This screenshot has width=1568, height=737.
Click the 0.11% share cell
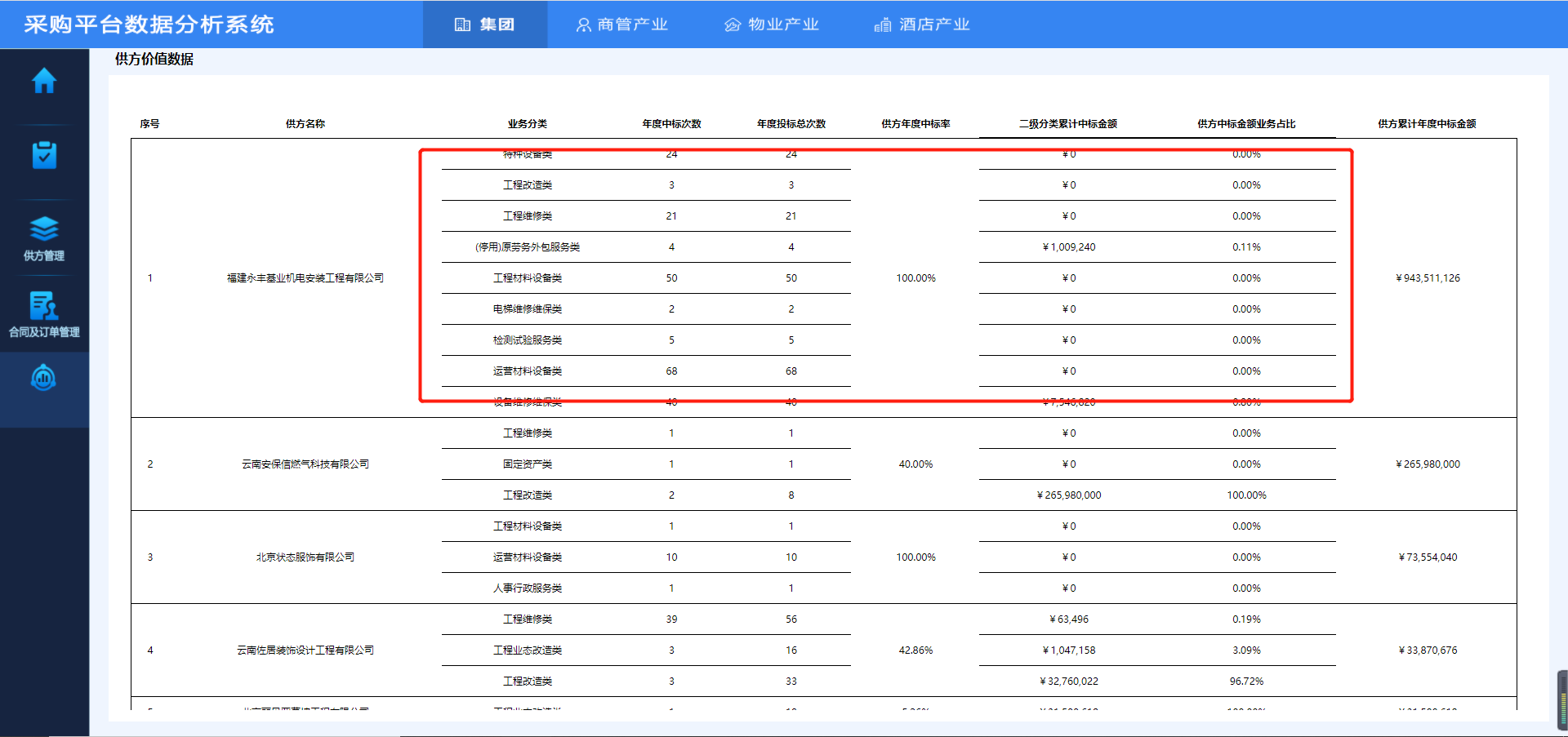click(x=1246, y=247)
